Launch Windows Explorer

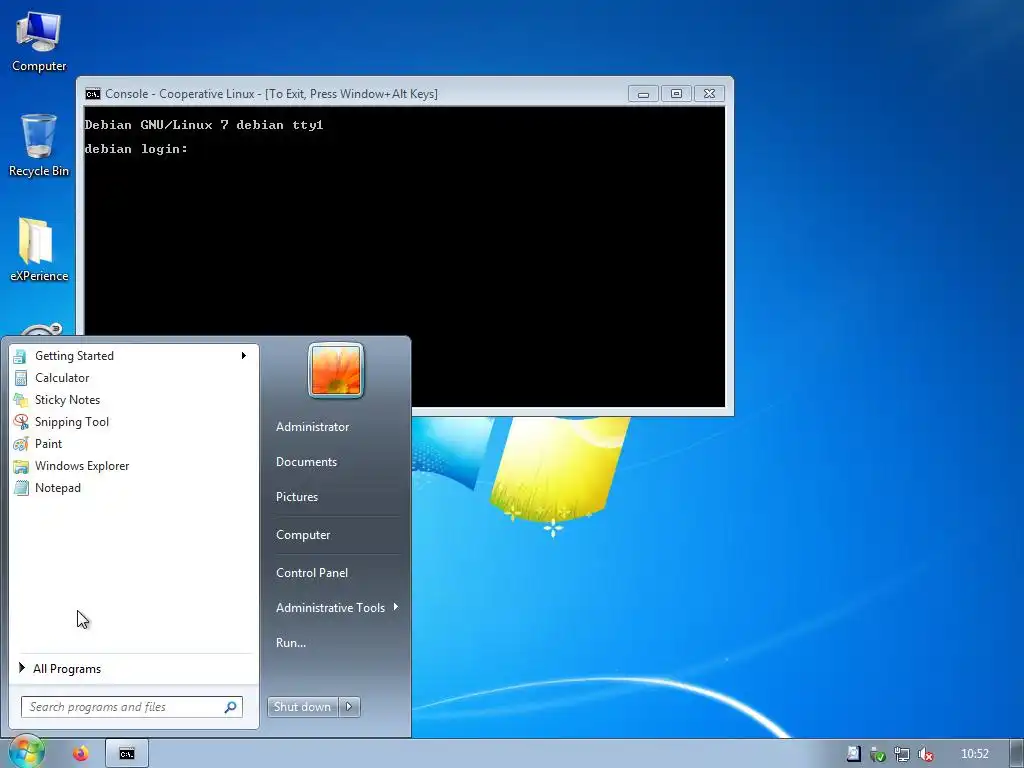coord(134,466)
